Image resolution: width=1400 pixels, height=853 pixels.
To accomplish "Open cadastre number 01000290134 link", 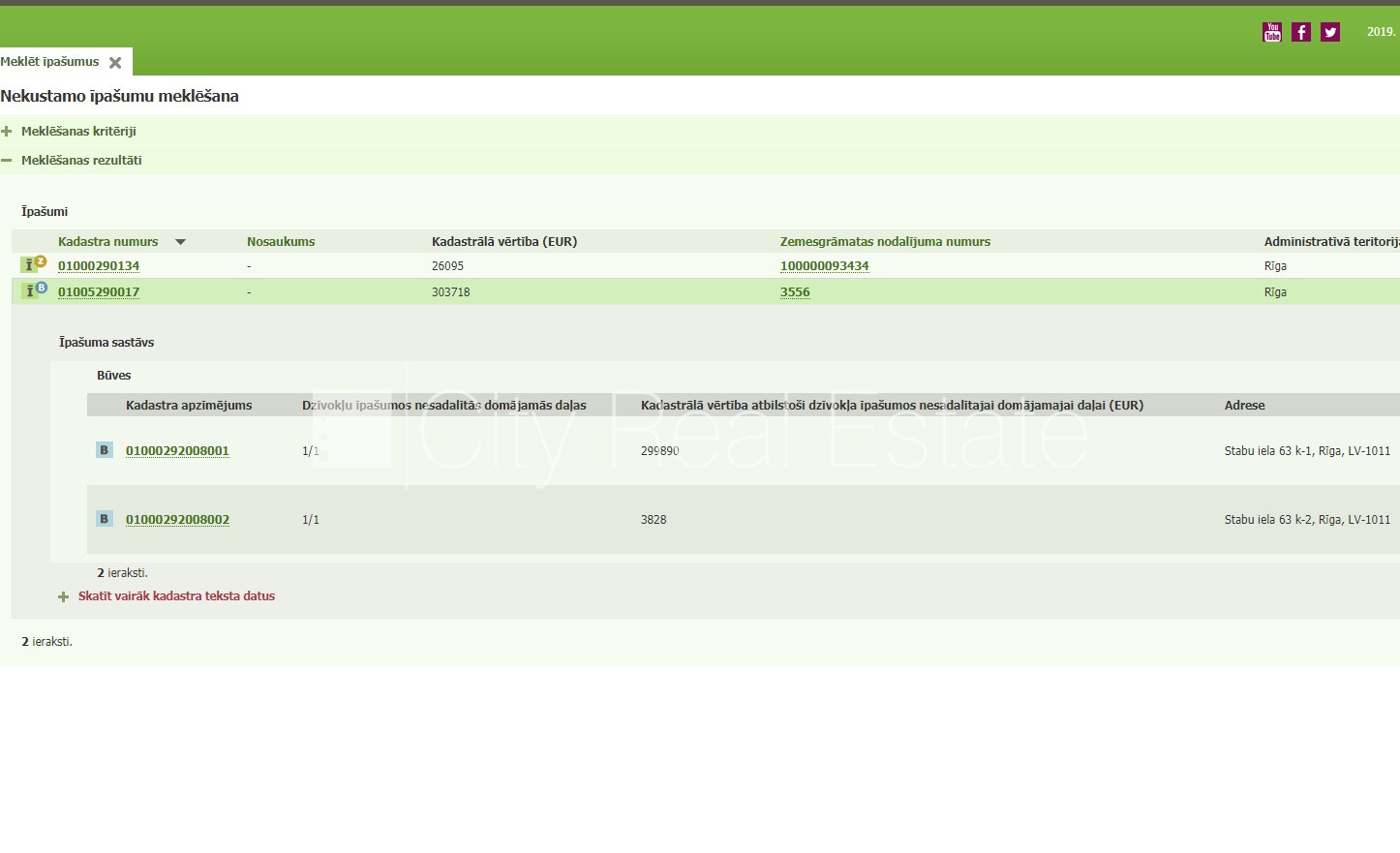I will (x=99, y=266).
